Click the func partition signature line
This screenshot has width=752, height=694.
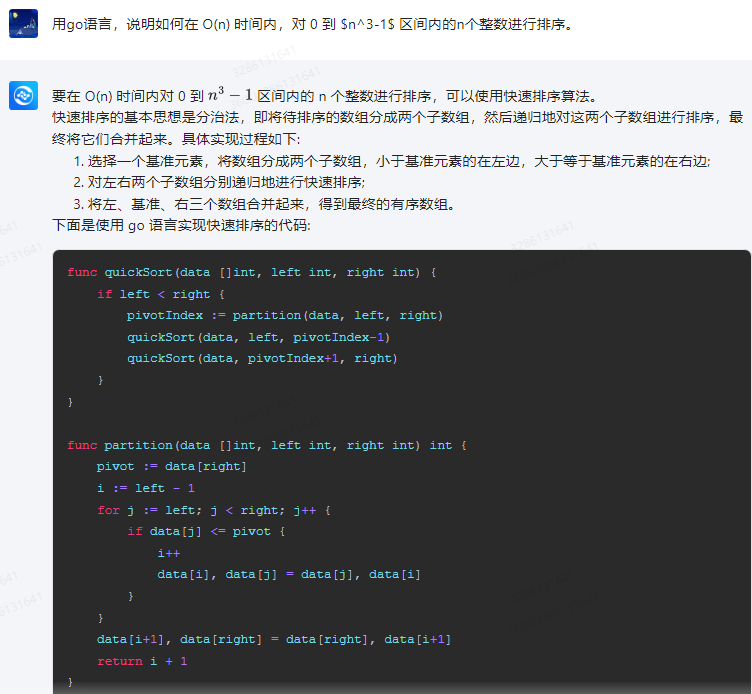[267, 445]
